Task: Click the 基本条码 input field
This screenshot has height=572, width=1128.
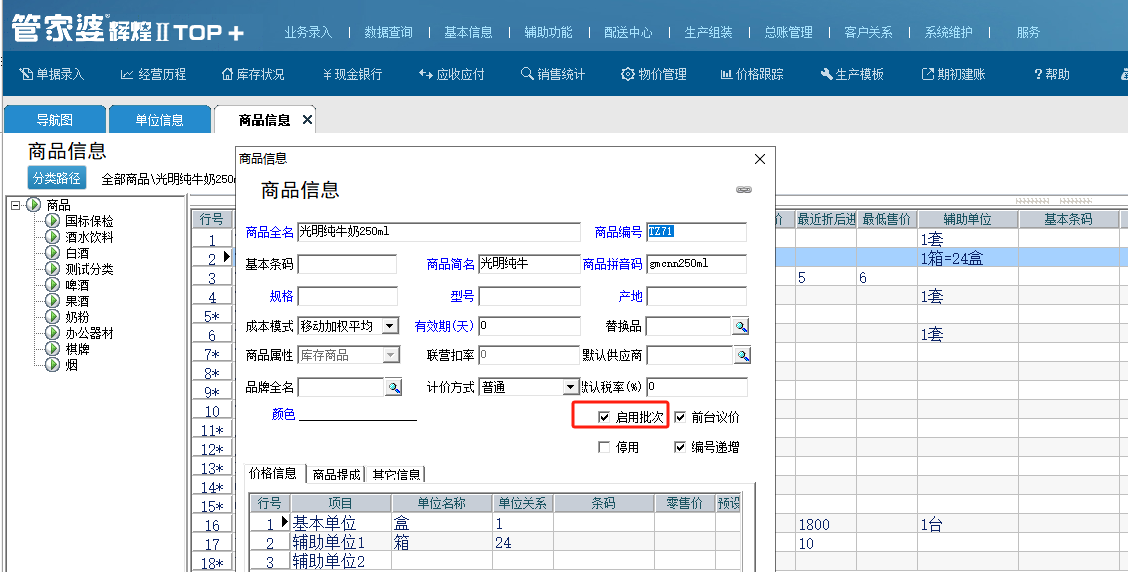Action: coord(347,264)
